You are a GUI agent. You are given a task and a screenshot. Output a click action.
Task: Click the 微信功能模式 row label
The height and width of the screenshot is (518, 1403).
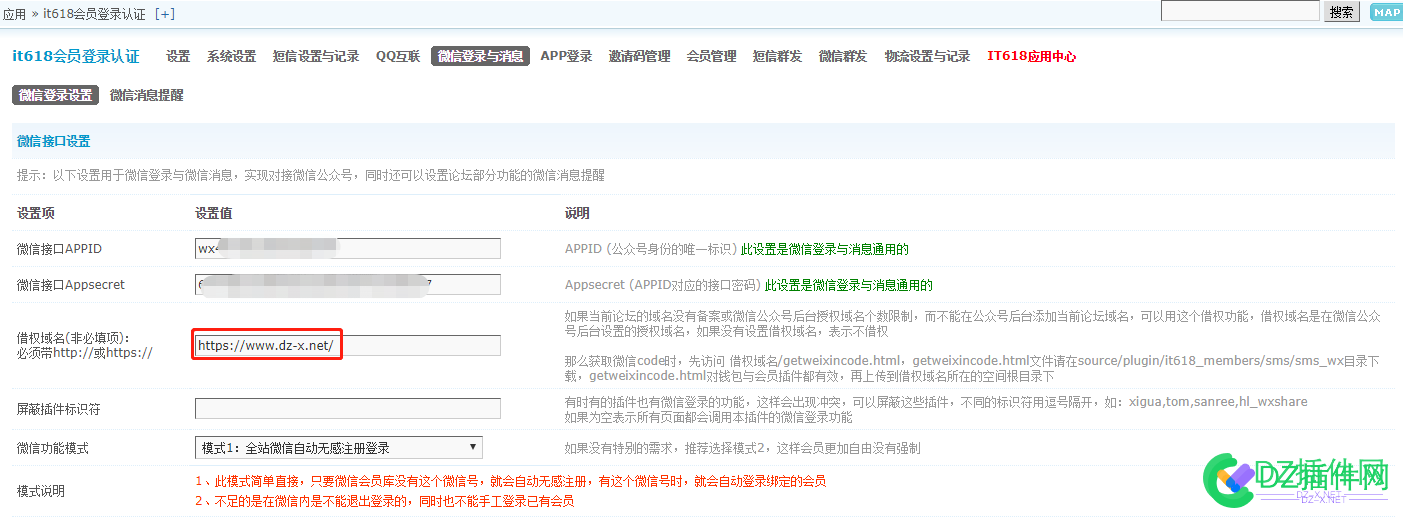click(53, 448)
